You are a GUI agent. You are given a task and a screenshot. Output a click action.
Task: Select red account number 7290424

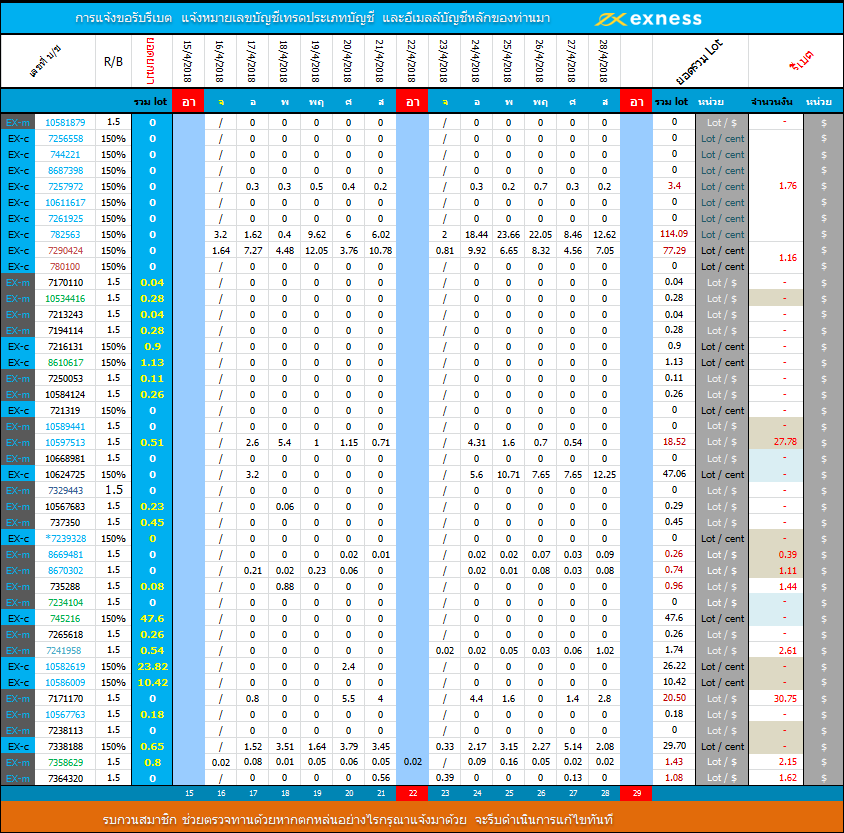pyautogui.click(x=65, y=251)
